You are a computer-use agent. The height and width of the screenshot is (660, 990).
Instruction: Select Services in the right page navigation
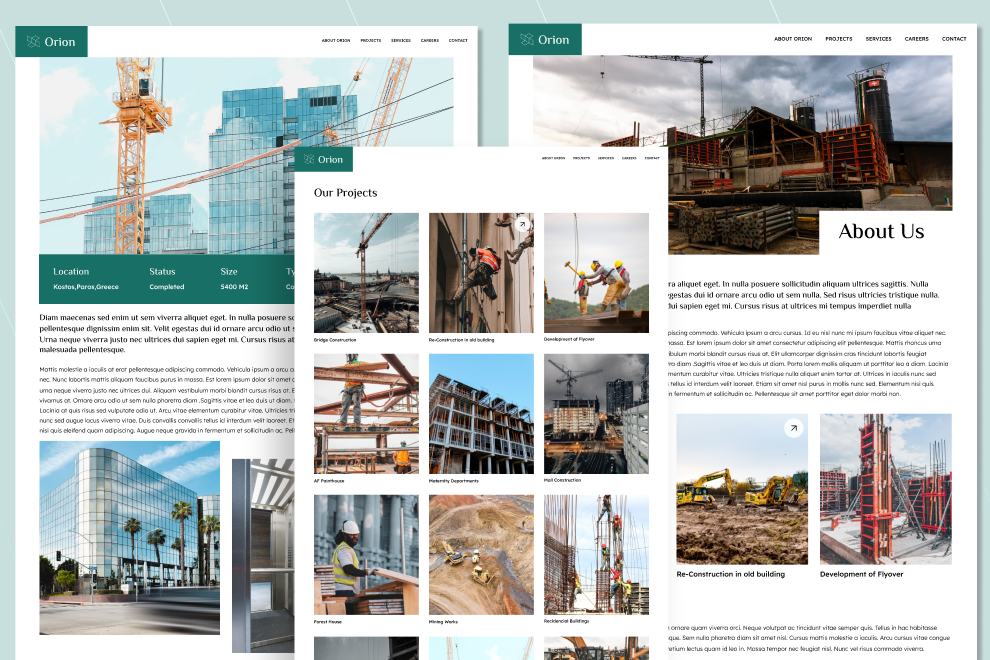pos(878,39)
